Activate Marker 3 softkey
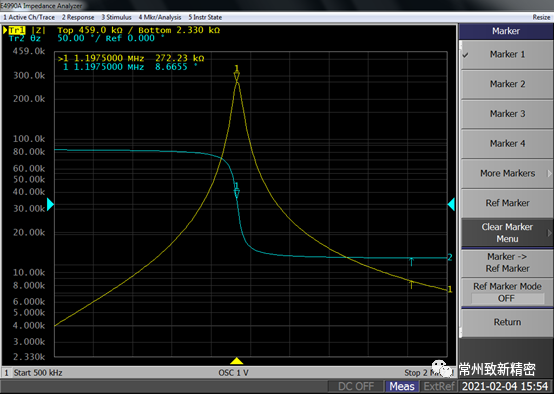This screenshot has height=394, width=554. (x=507, y=114)
